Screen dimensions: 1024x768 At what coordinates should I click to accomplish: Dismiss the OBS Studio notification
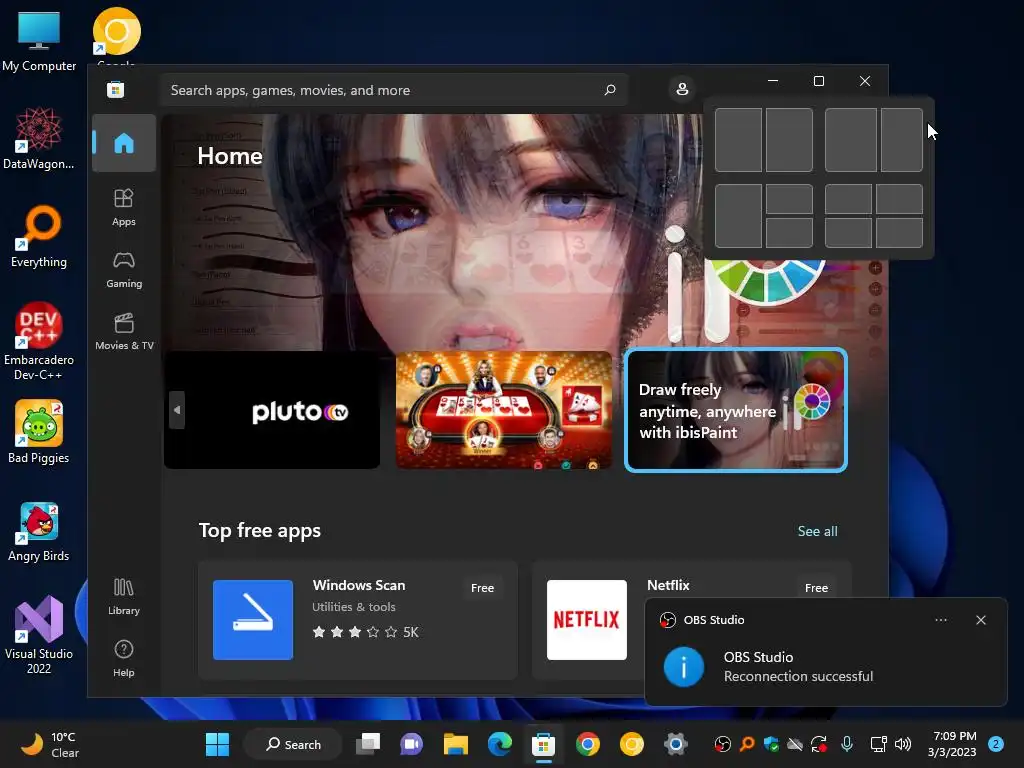pyautogui.click(x=980, y=620)
